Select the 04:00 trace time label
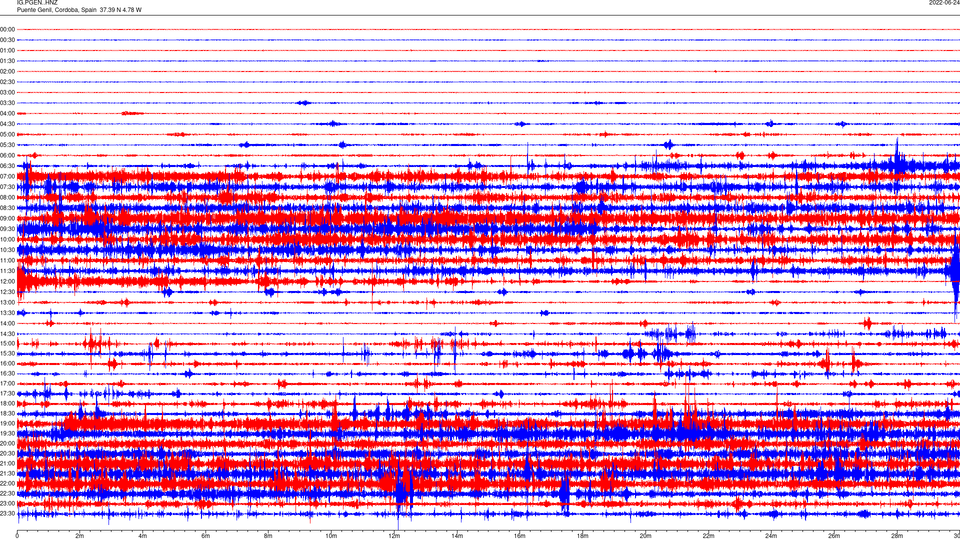Viewport: 960px width, 540px height. click(x=7, y=113)
